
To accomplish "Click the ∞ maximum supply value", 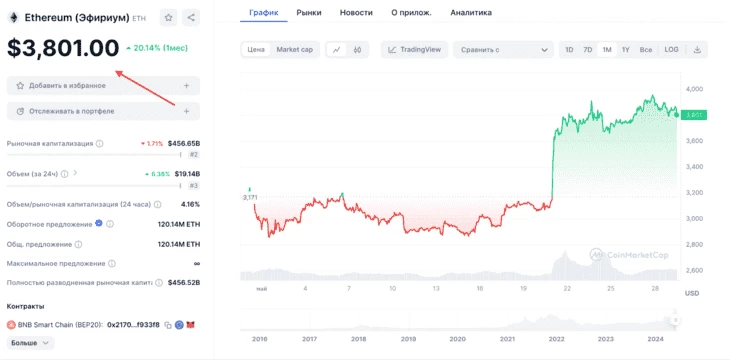I will 197,264.
